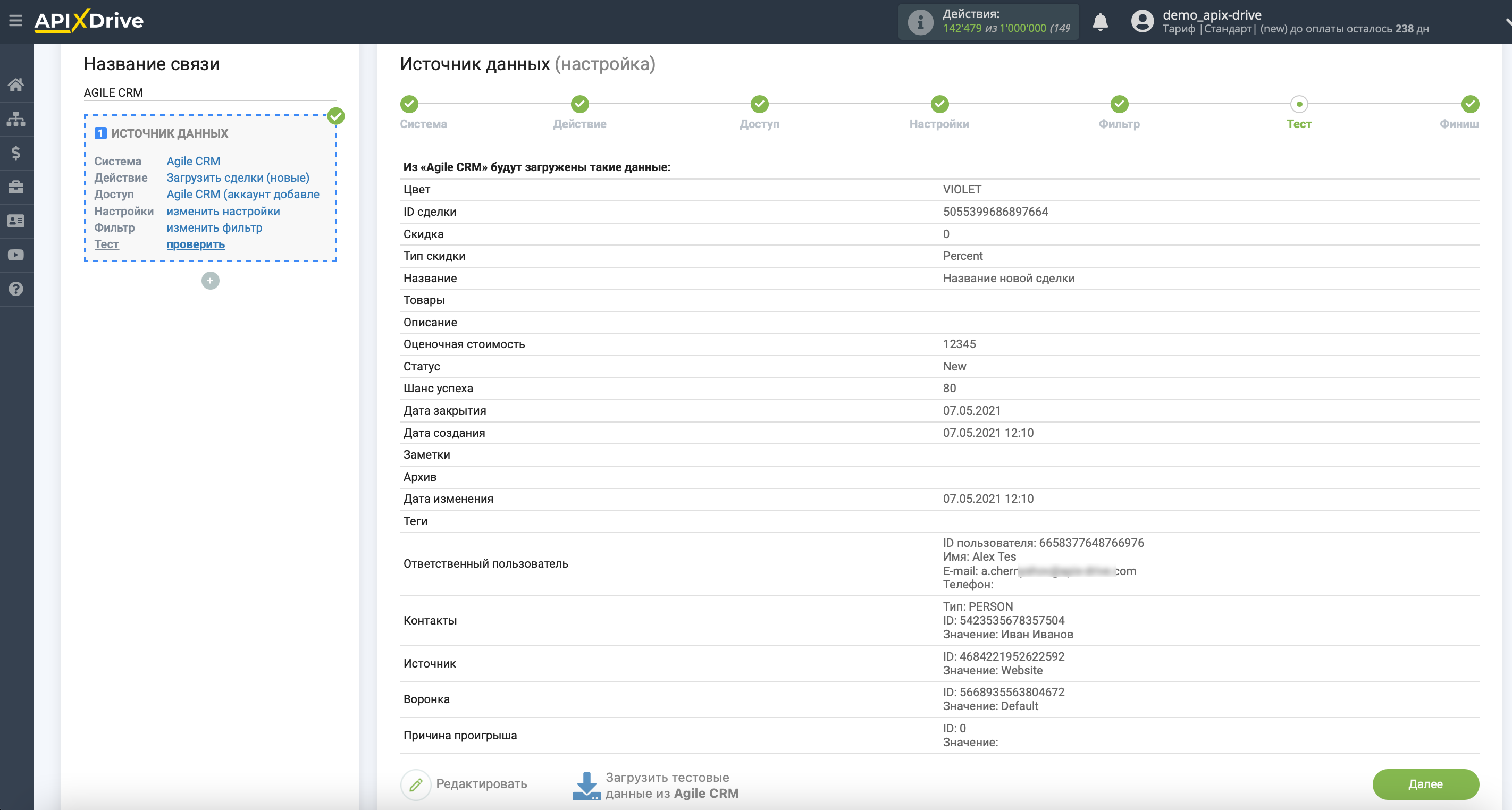Screen dimensions: 1512x810
Task: Open Agile CRM (аккаунт добавлен) access link
Action: 243,193
